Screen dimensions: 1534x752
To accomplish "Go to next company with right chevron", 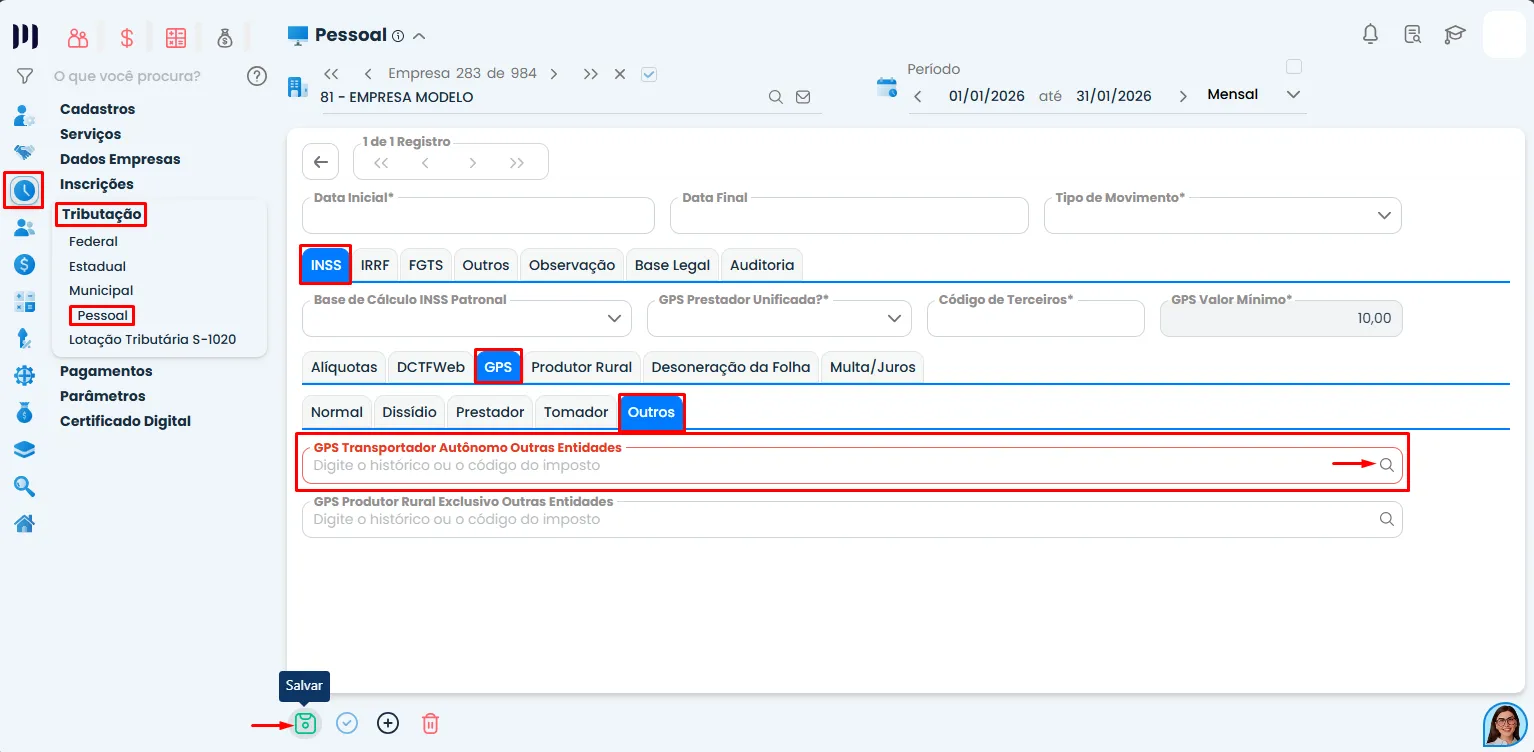I will click(x=553, y=74).
